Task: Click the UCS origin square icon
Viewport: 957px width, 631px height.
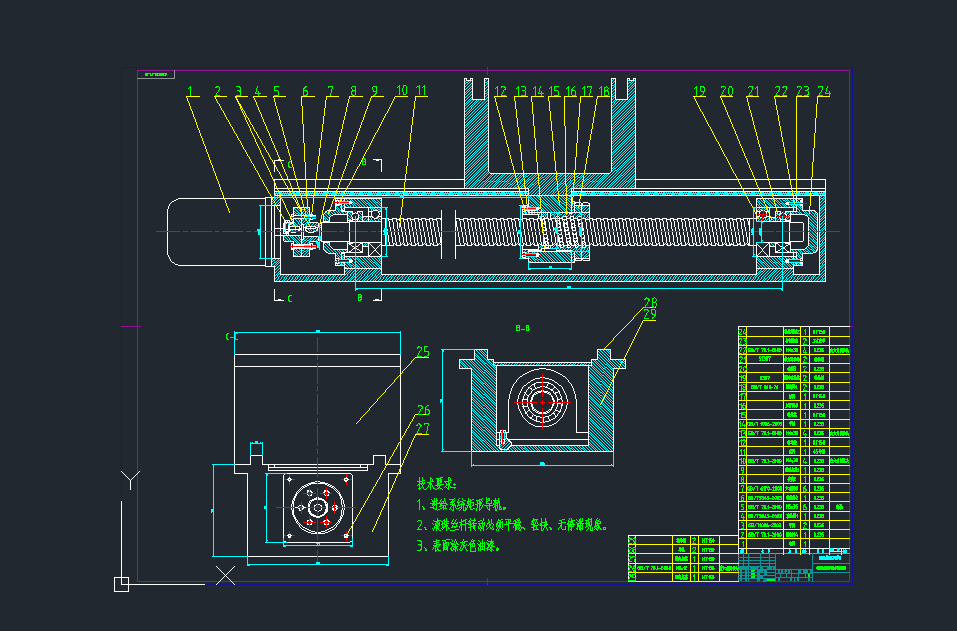Action: (x=121, y=584)
